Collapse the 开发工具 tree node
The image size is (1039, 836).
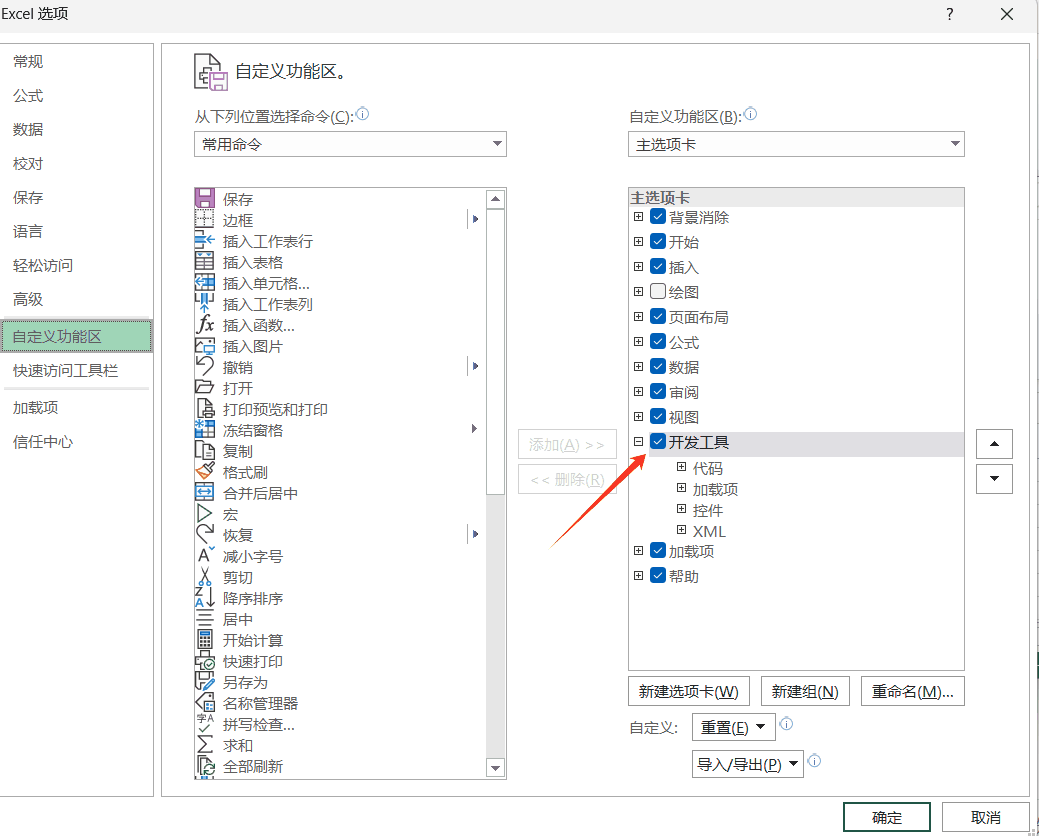[x=639, y=441]
